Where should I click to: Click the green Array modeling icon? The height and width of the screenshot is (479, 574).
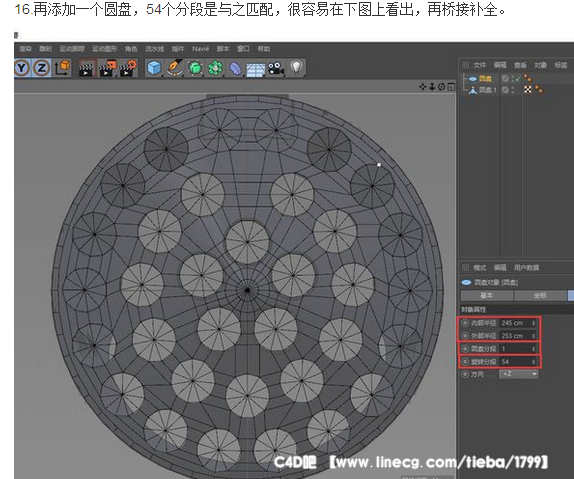click(x=216, y=68)
